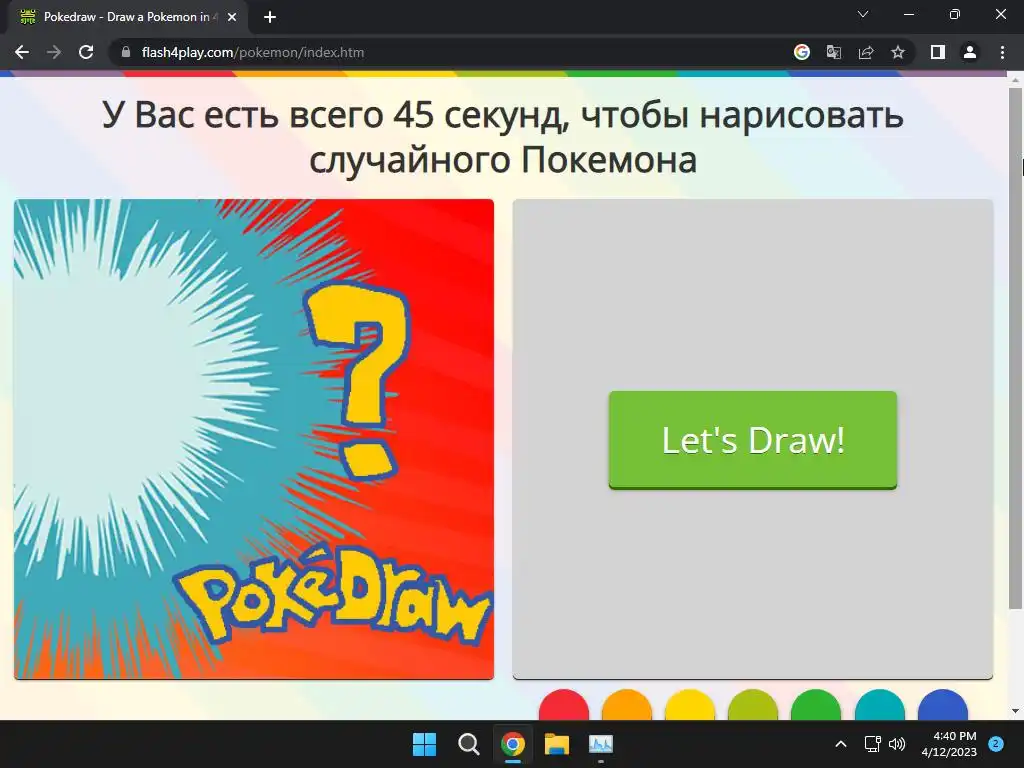This screenshot has width=1024, height=768.
Task: Select the yellow color swatch
Action: pos(690,705)
